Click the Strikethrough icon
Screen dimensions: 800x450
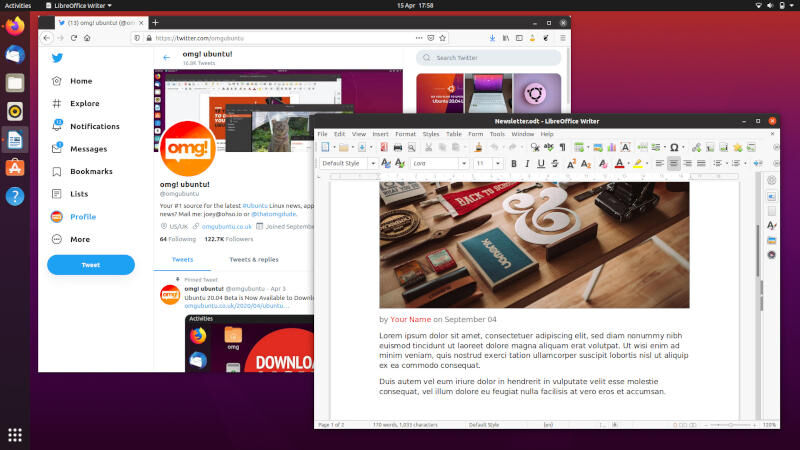[555, 163]
